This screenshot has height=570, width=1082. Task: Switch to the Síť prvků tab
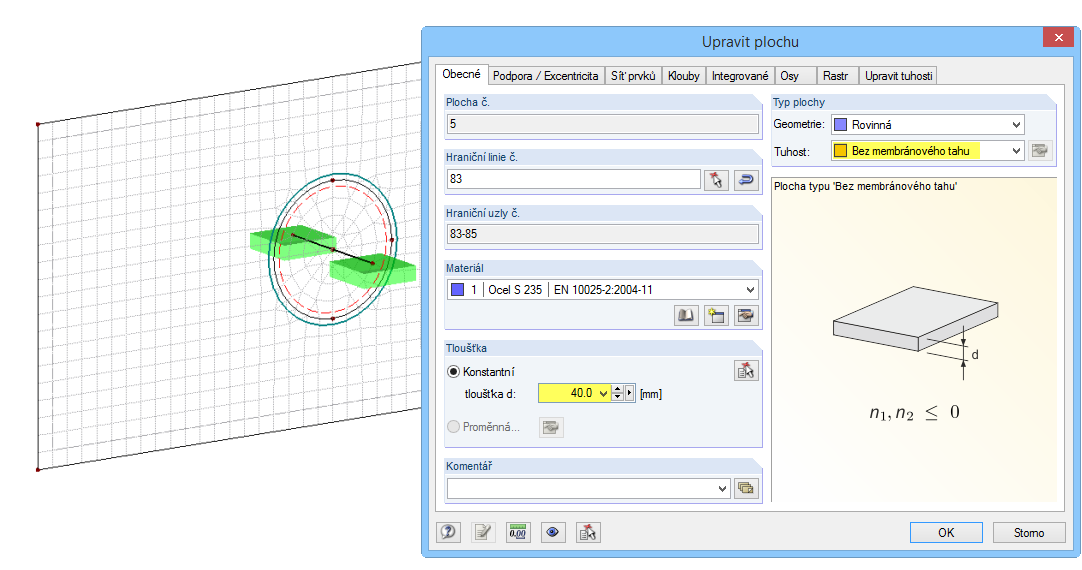point(633,76)
